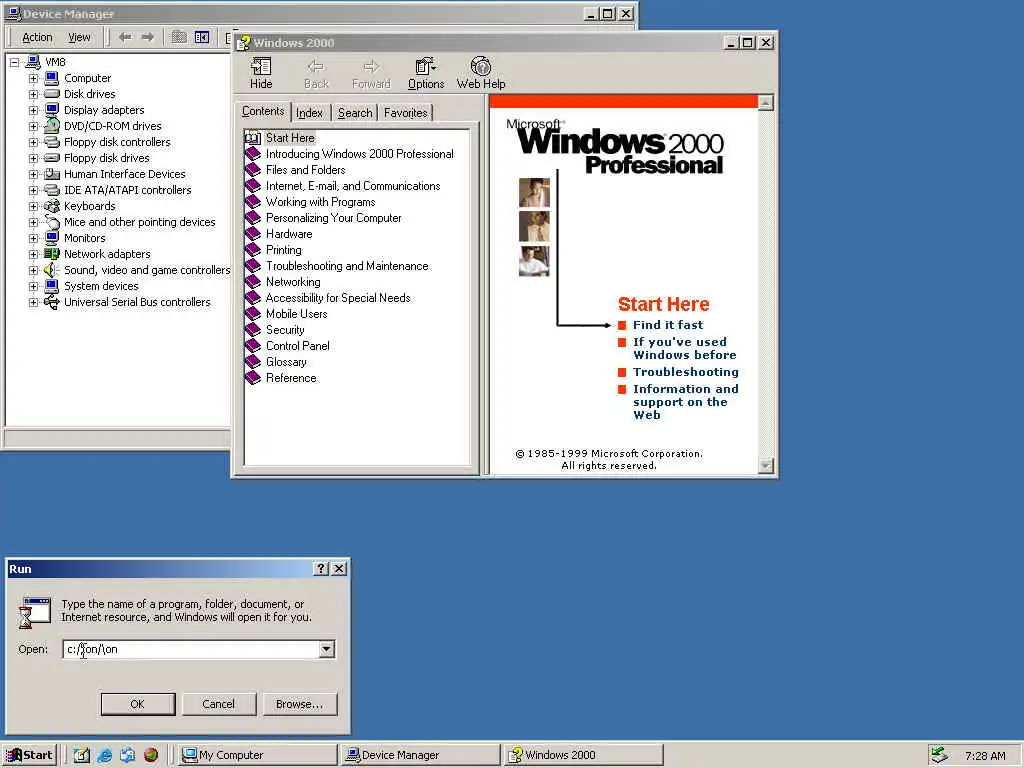
Task: Open the Run dialog Open dropdown arrow
Action: 327,649
